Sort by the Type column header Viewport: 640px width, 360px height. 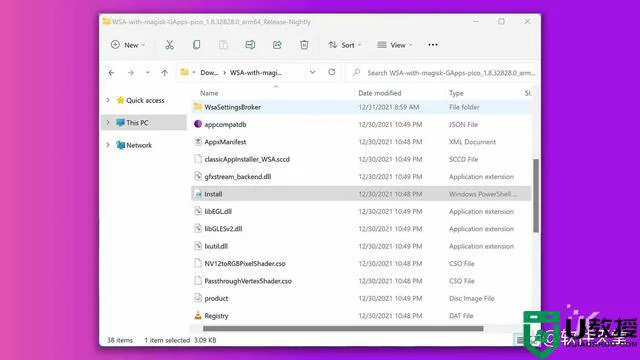(x=456, y=93)
